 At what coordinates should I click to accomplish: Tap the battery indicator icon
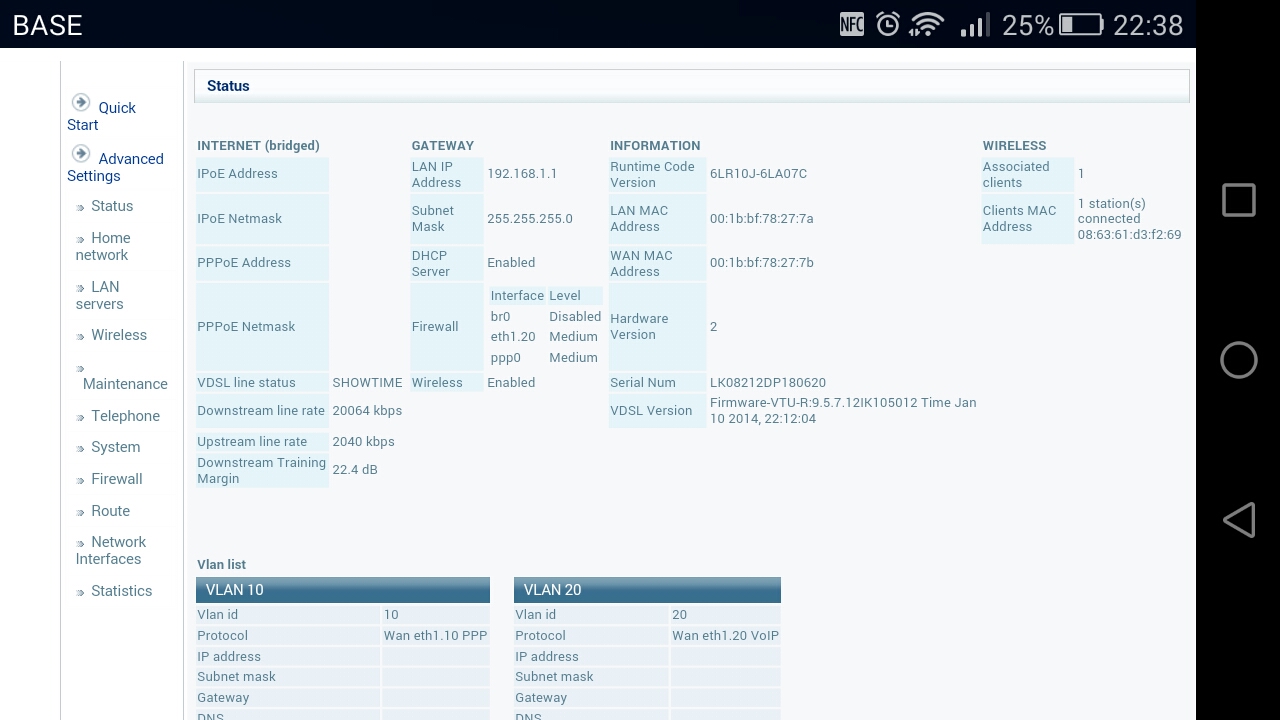click(x=1080, y=25)
